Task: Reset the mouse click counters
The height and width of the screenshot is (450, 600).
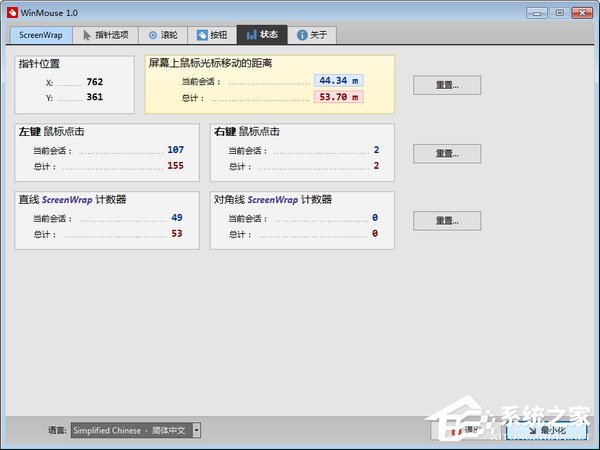Action: [x=447, y=153]
